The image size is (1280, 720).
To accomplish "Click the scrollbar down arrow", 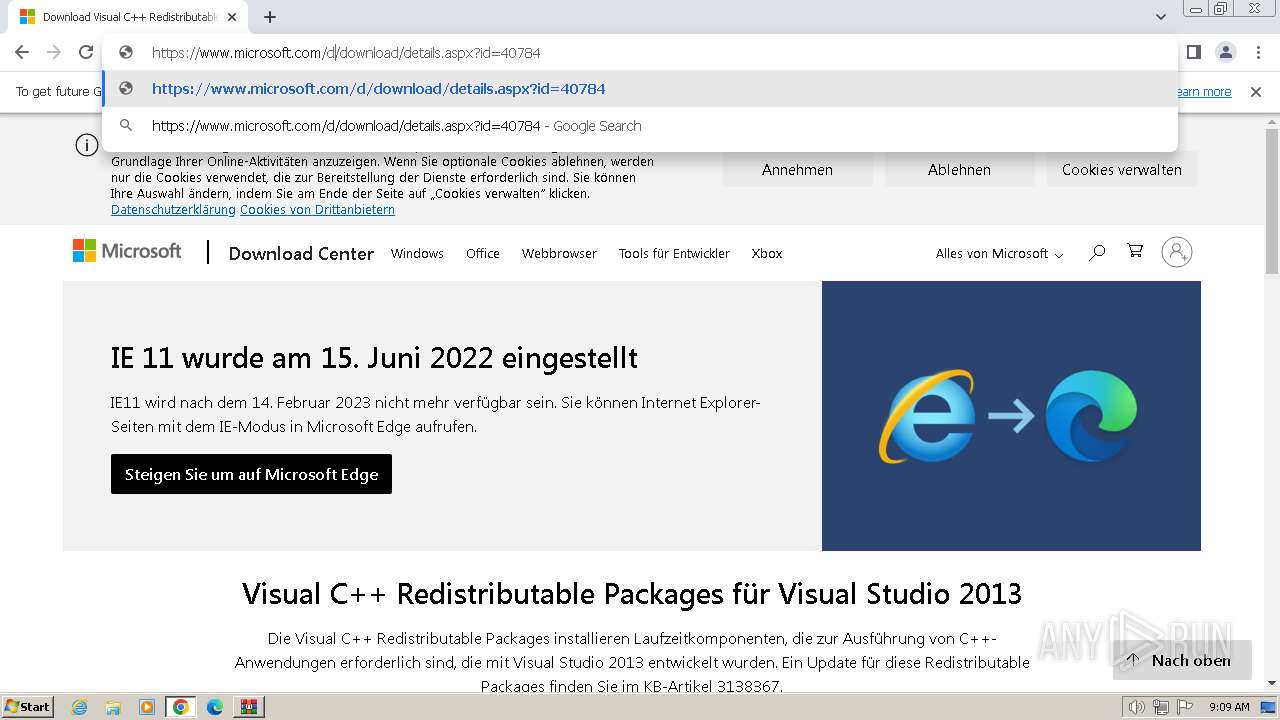I will coord(1272,684).
